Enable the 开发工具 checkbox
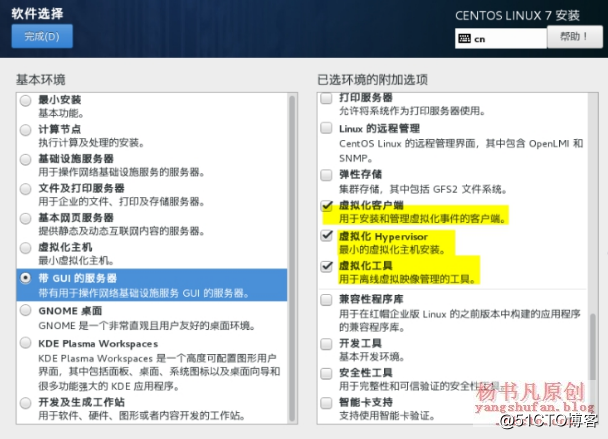Screen dimensions: 608x439 [326, 344]
